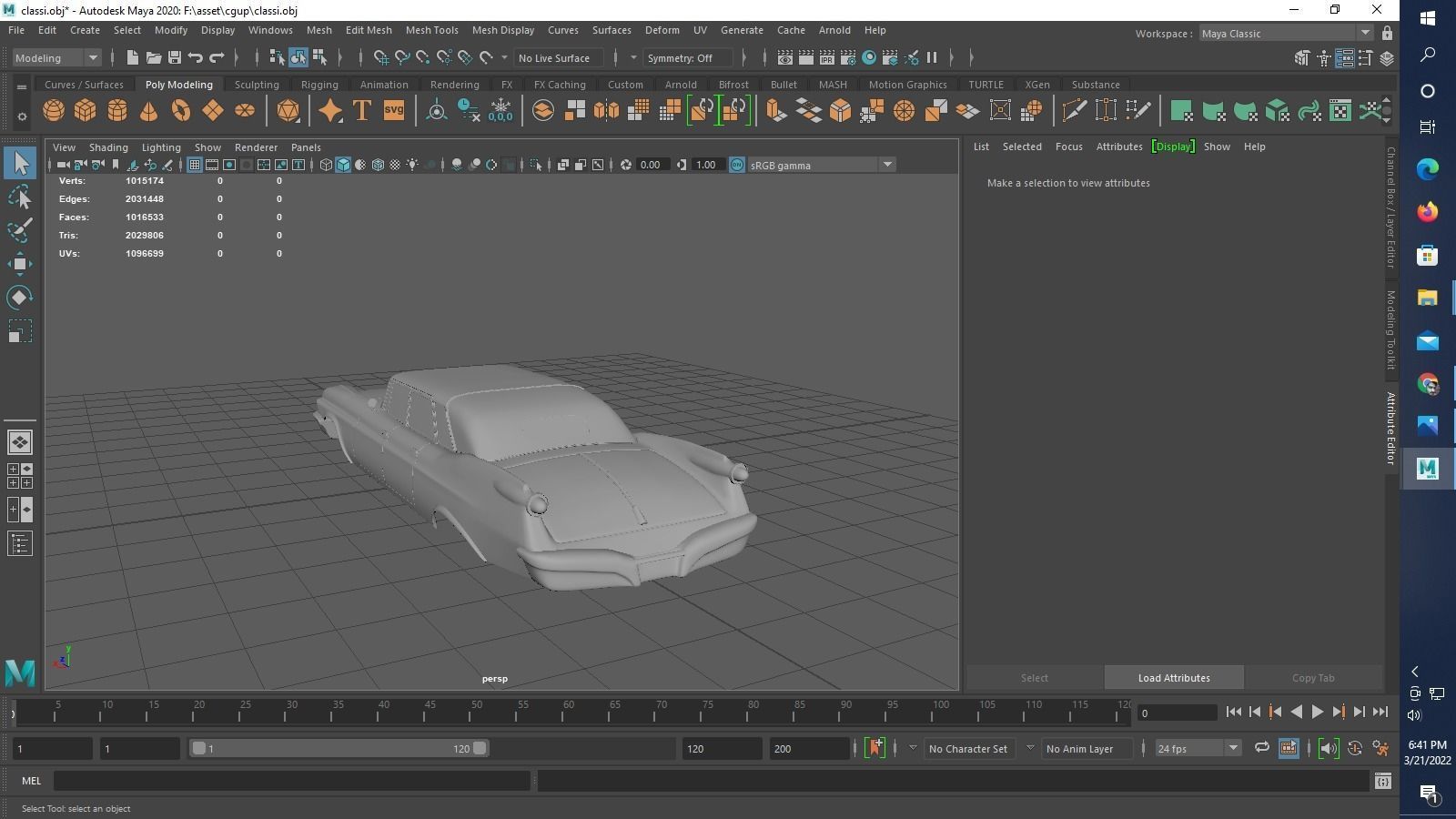Click the Freeze Transformations 0,0,0 icon

pyautogui.click(x=500, y=111)
